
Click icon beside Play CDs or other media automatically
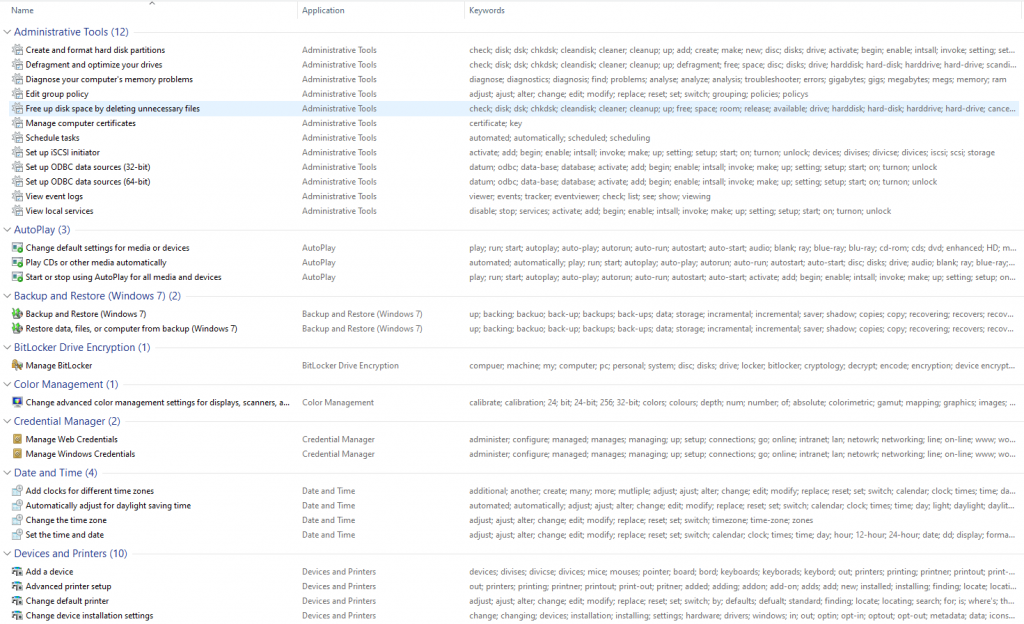point(18,262)
